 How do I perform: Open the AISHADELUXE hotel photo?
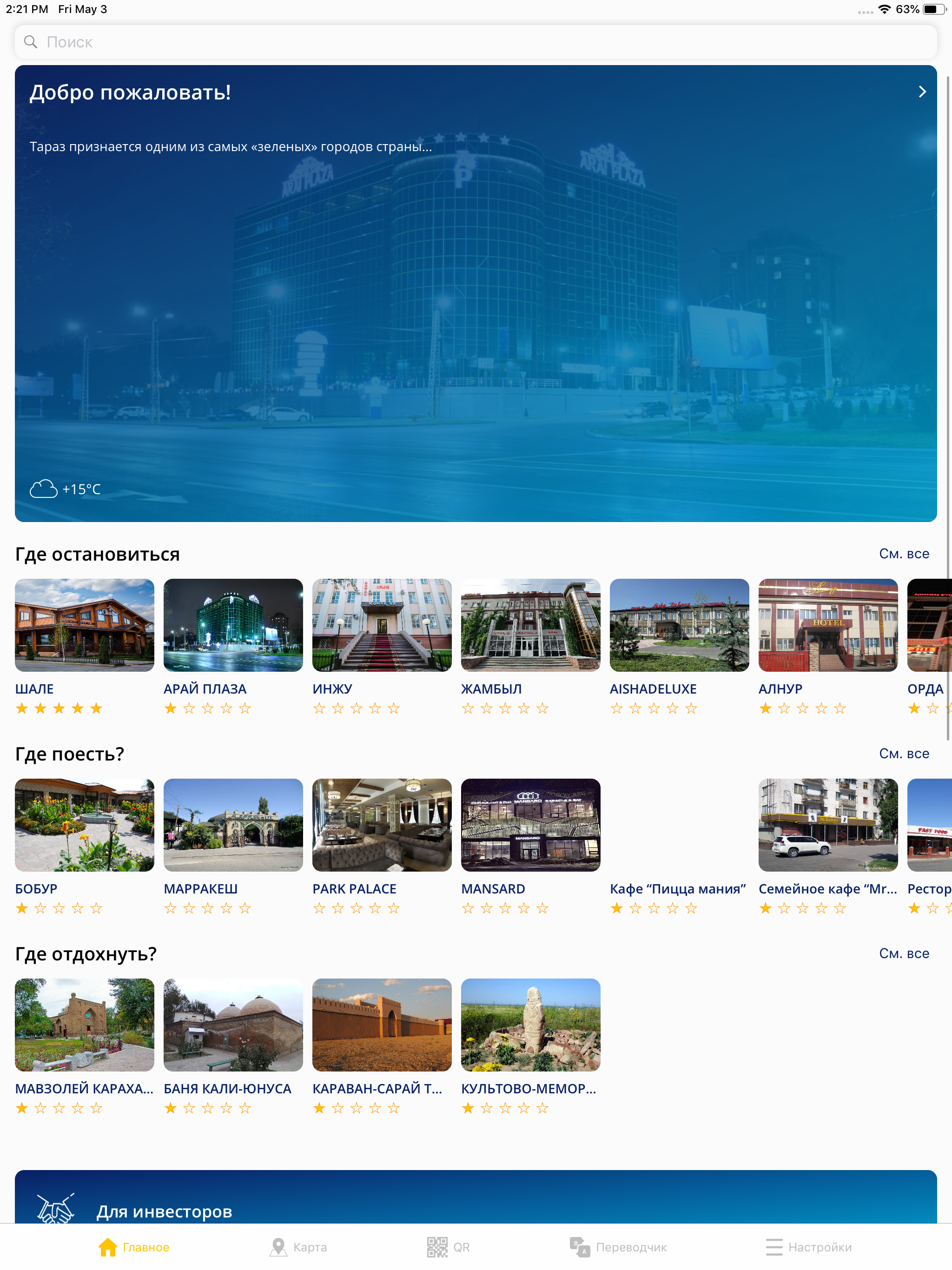tap(679, 625)
